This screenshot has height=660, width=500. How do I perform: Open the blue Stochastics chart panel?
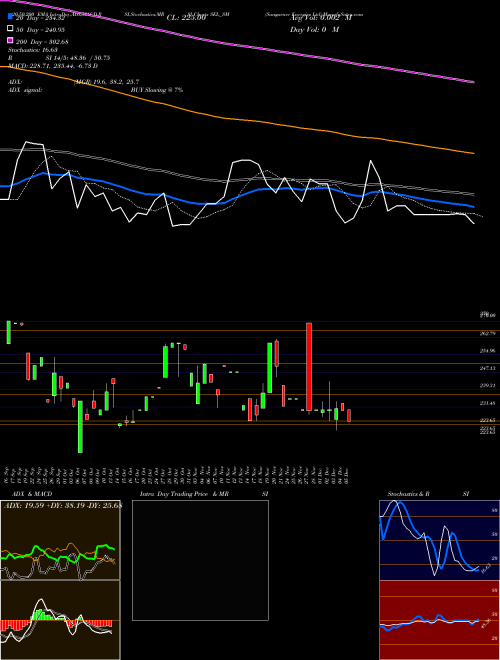439,540
